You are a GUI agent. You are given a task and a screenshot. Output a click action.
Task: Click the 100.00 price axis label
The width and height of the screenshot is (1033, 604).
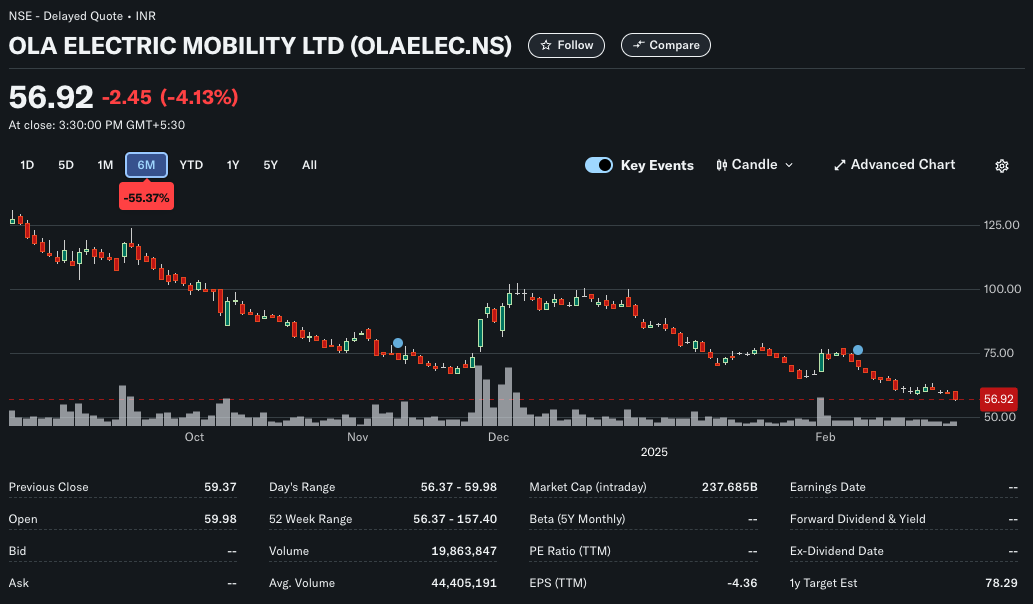(1002, 289)
